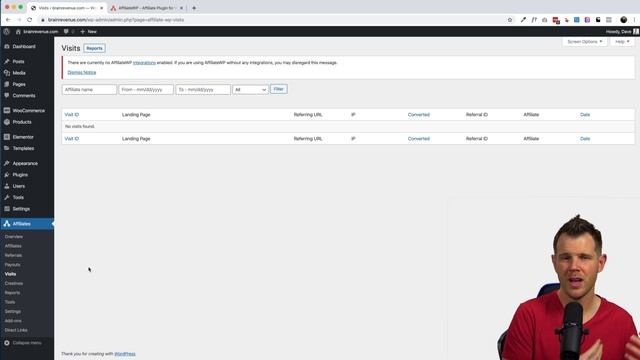Screen dimensions: 640x360
Task: Expand the Help panel
Action: point(622,42)
